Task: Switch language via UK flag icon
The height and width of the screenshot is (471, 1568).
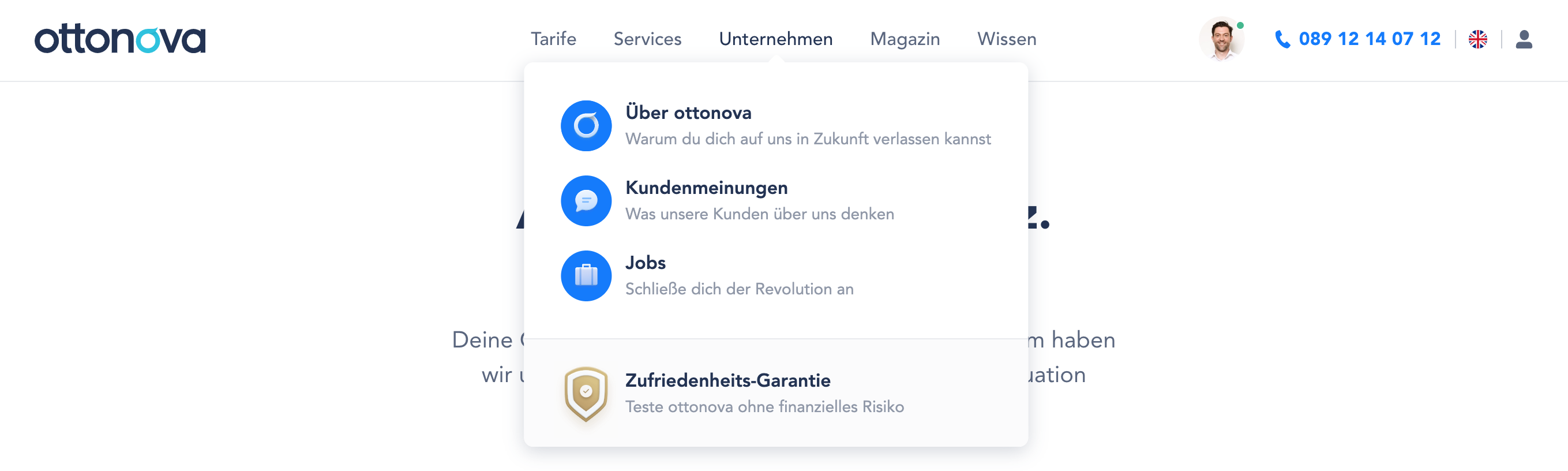Action: [x=1477, y=39]
